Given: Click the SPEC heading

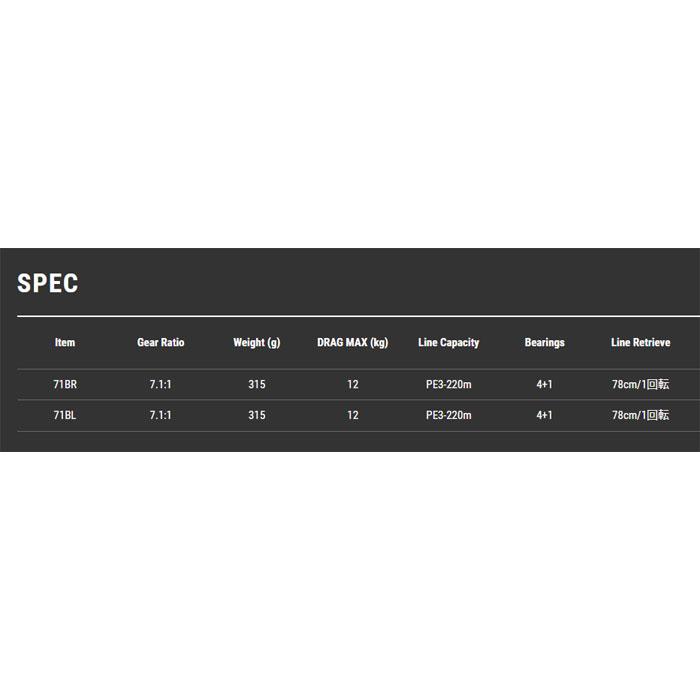Looking at the screenshot, I should point(48,283).
